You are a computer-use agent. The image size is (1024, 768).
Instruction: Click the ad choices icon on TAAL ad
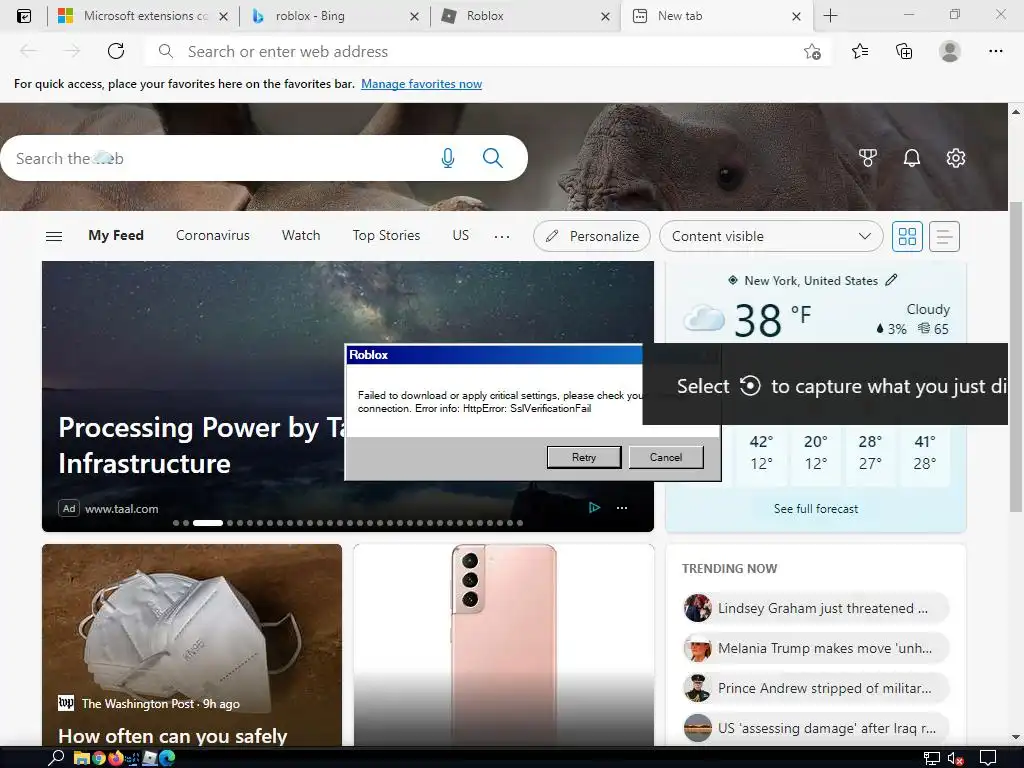pyautogui.click(x=594, y=507)
